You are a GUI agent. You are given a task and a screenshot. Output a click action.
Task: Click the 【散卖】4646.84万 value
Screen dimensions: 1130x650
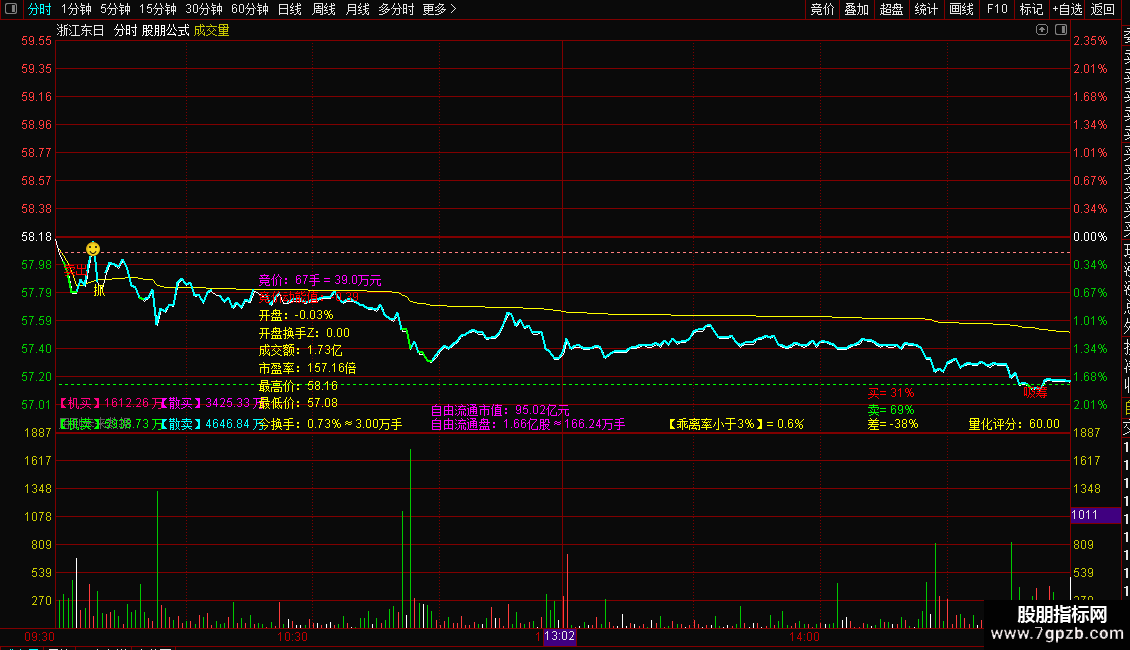pyautogui.click(x=210, y=424)
